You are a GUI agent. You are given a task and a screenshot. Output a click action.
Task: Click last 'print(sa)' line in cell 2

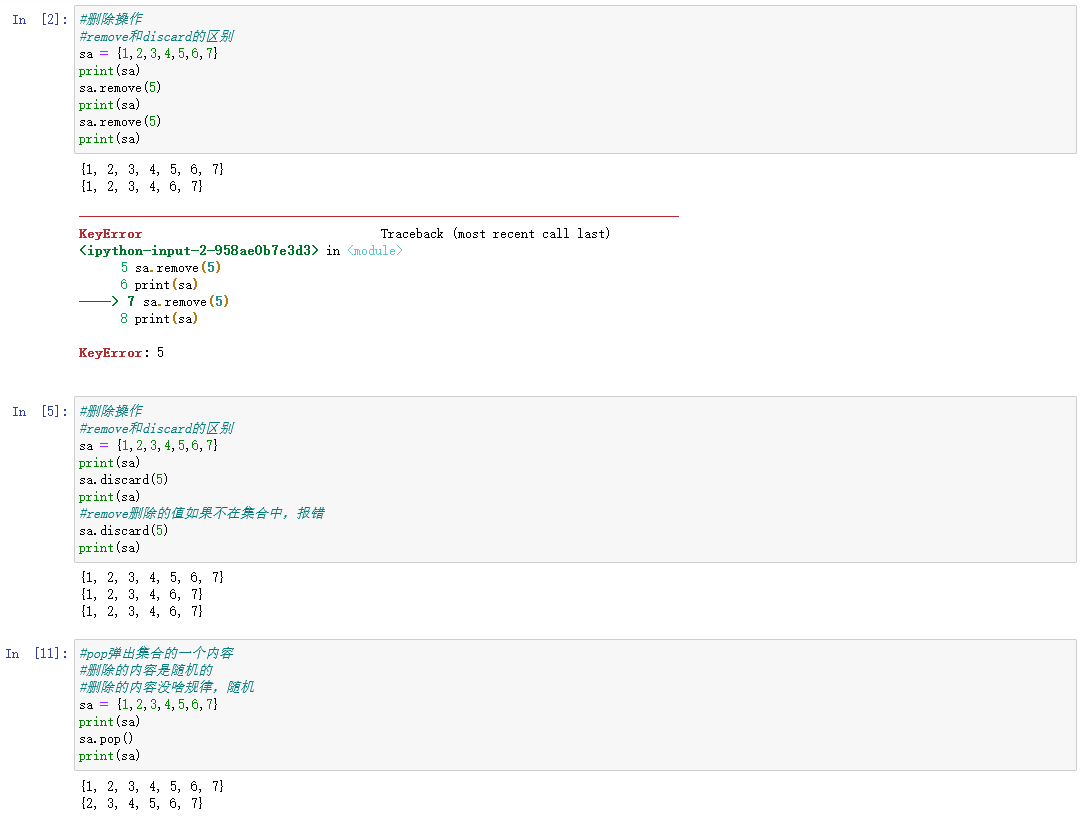point(110,138)
